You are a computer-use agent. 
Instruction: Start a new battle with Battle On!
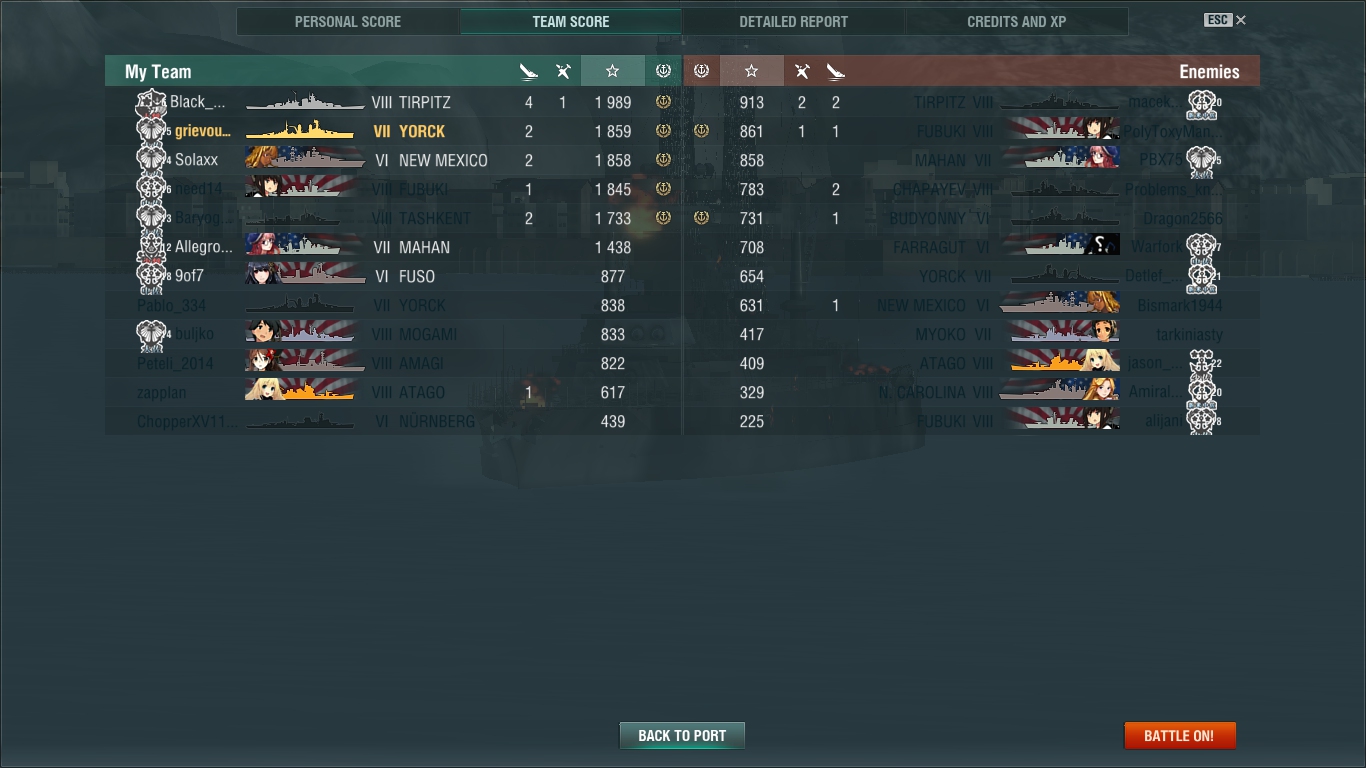1180,735
